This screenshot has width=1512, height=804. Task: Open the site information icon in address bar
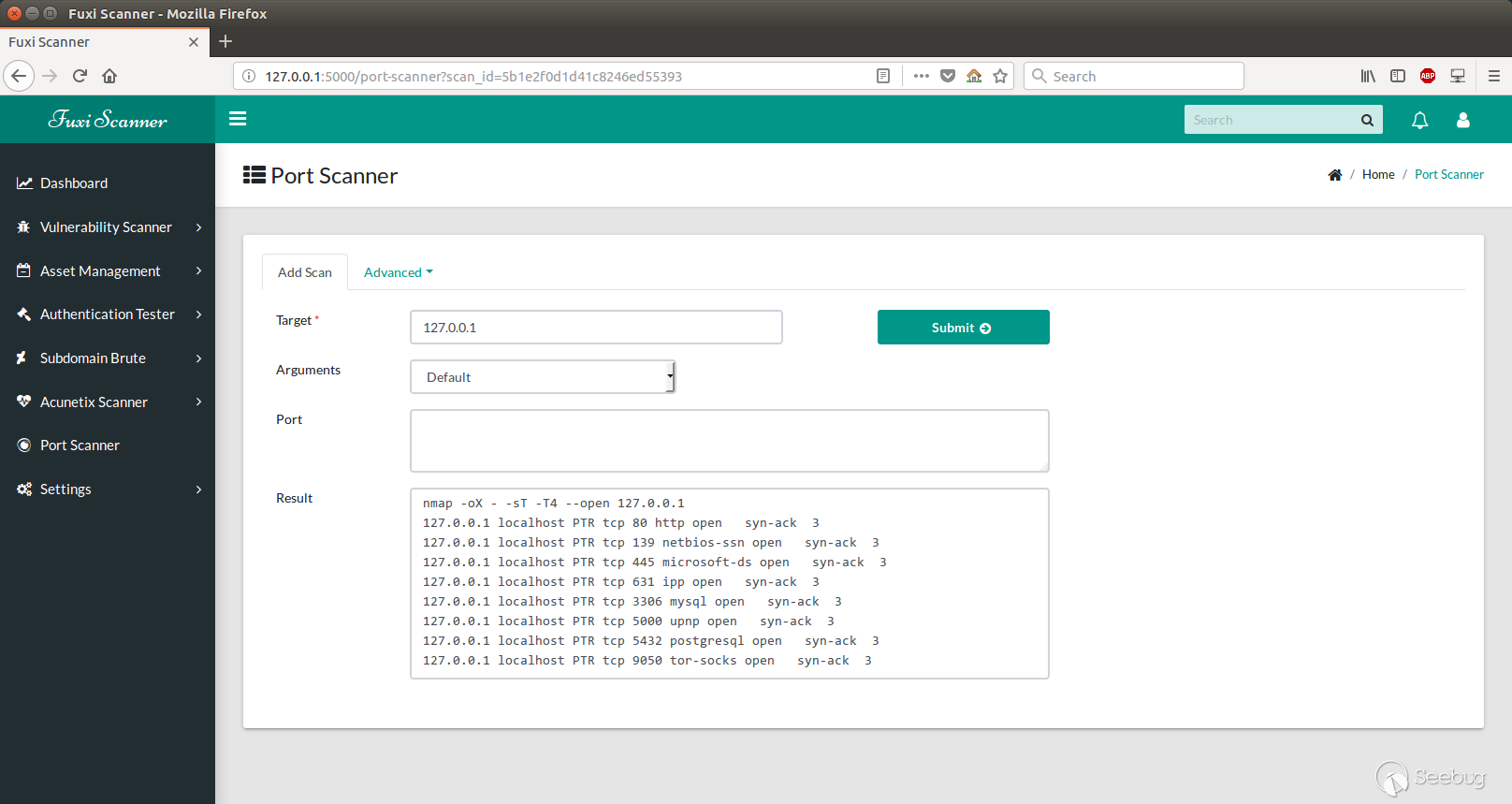(x=249, y=76)
